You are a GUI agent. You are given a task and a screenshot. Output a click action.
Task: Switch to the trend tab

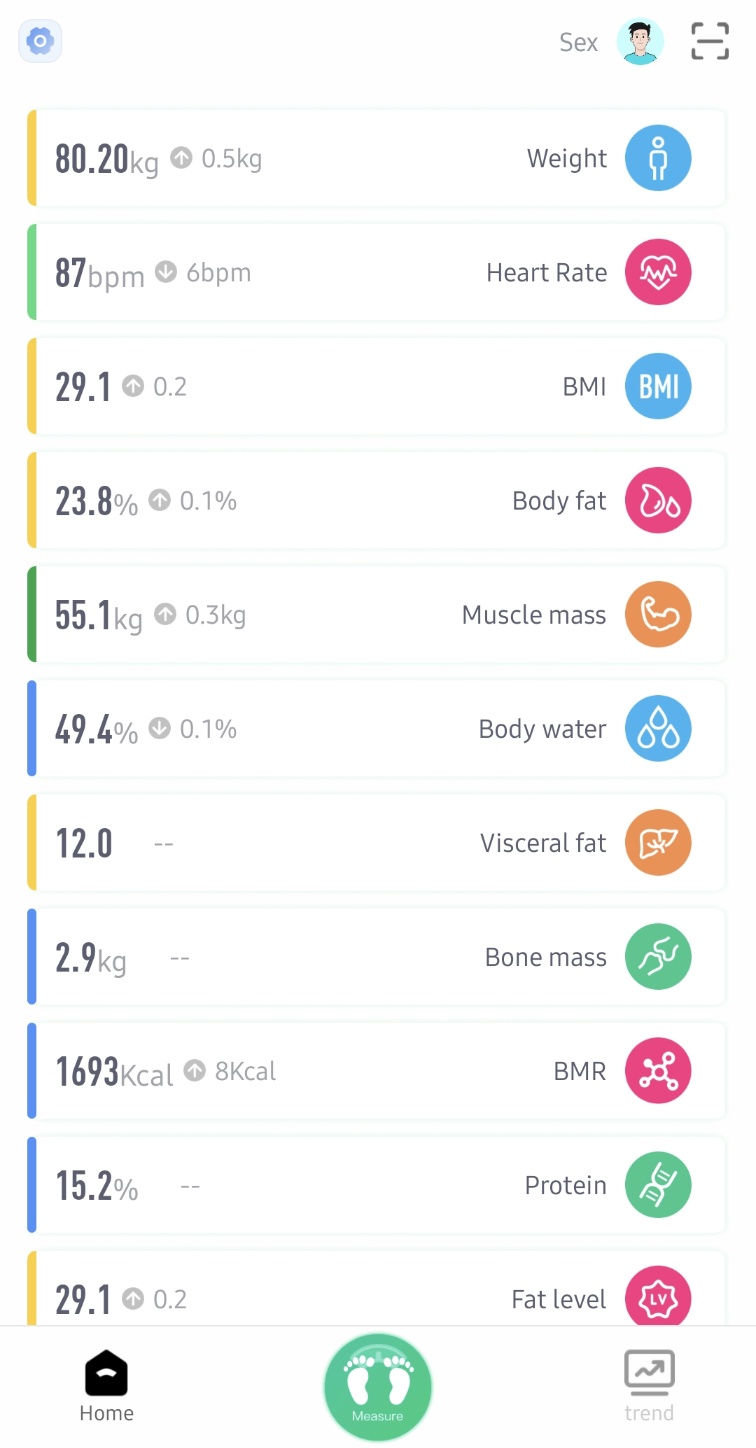649,1387
